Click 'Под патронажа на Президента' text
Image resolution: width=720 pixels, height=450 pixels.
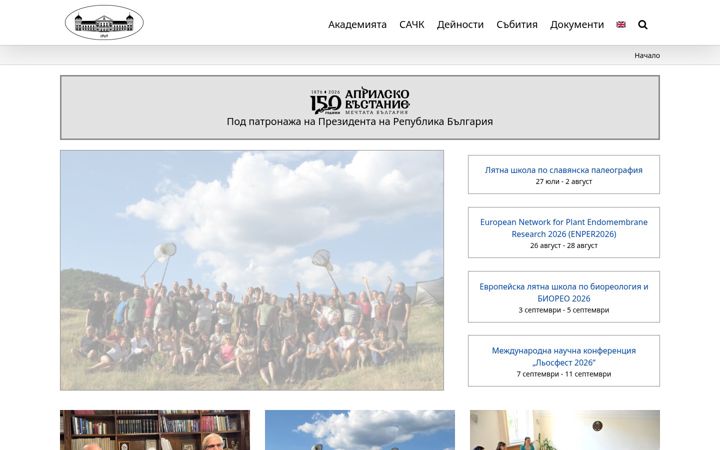tap(360, 122)
